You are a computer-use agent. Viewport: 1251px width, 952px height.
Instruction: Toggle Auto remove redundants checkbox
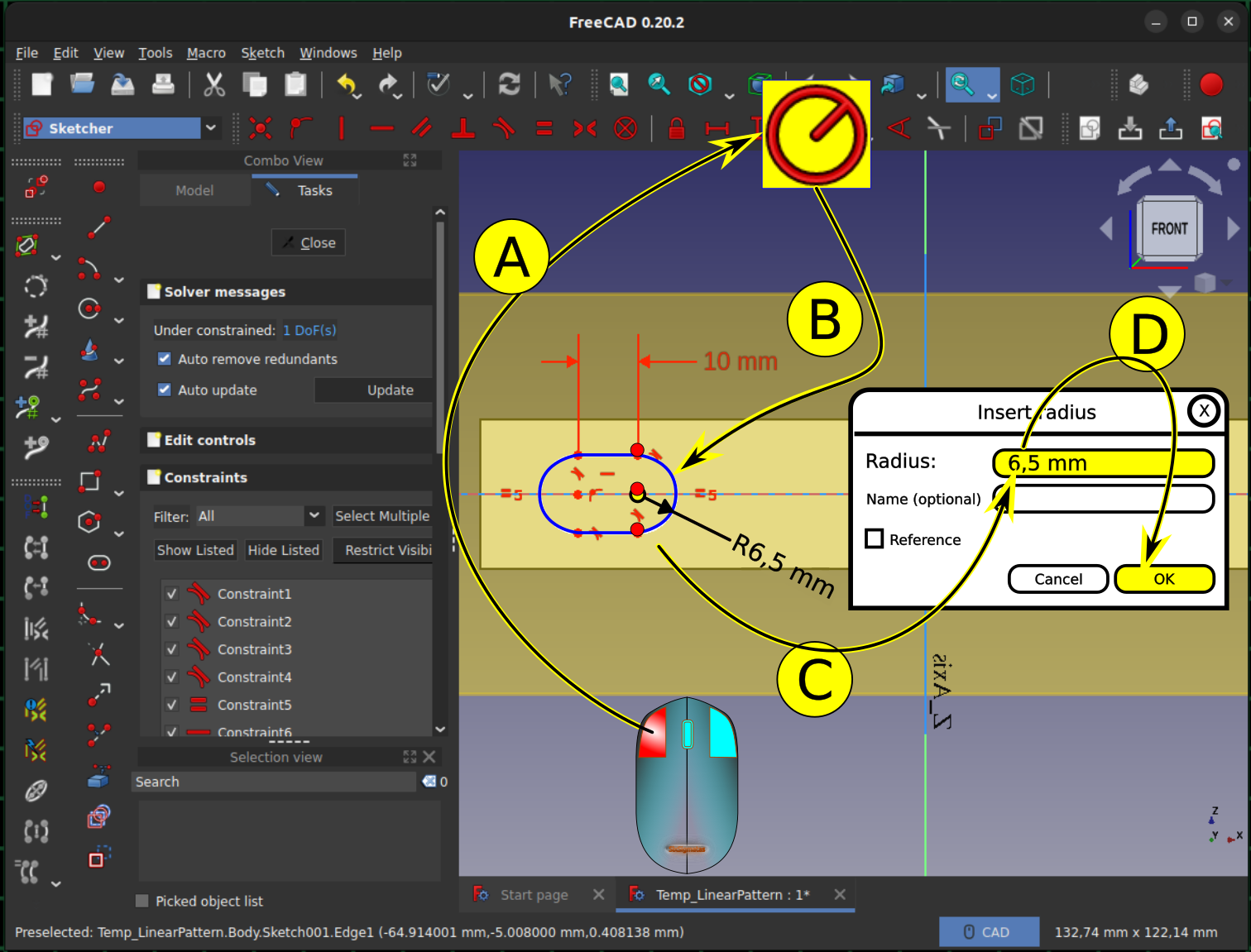pos(164,359)
